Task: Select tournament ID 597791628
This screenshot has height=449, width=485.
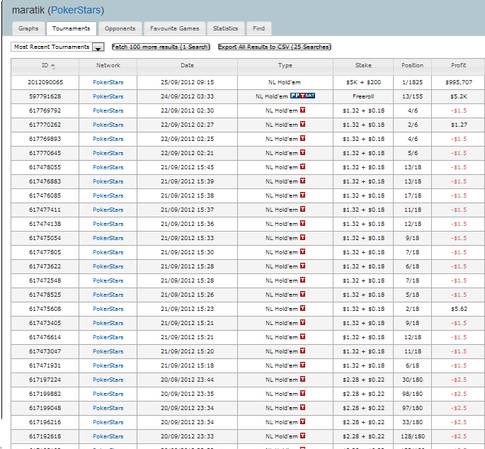Action: point(45,96)
